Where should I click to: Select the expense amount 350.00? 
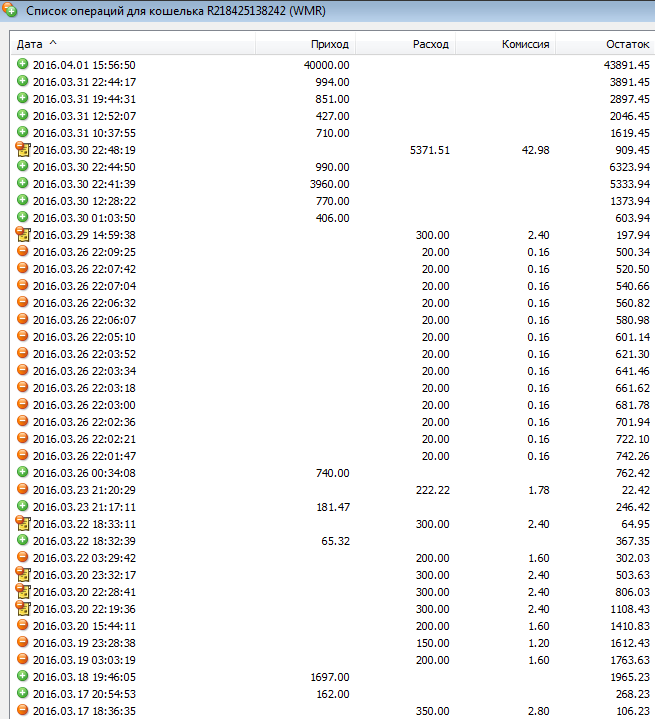coord(433,711)
